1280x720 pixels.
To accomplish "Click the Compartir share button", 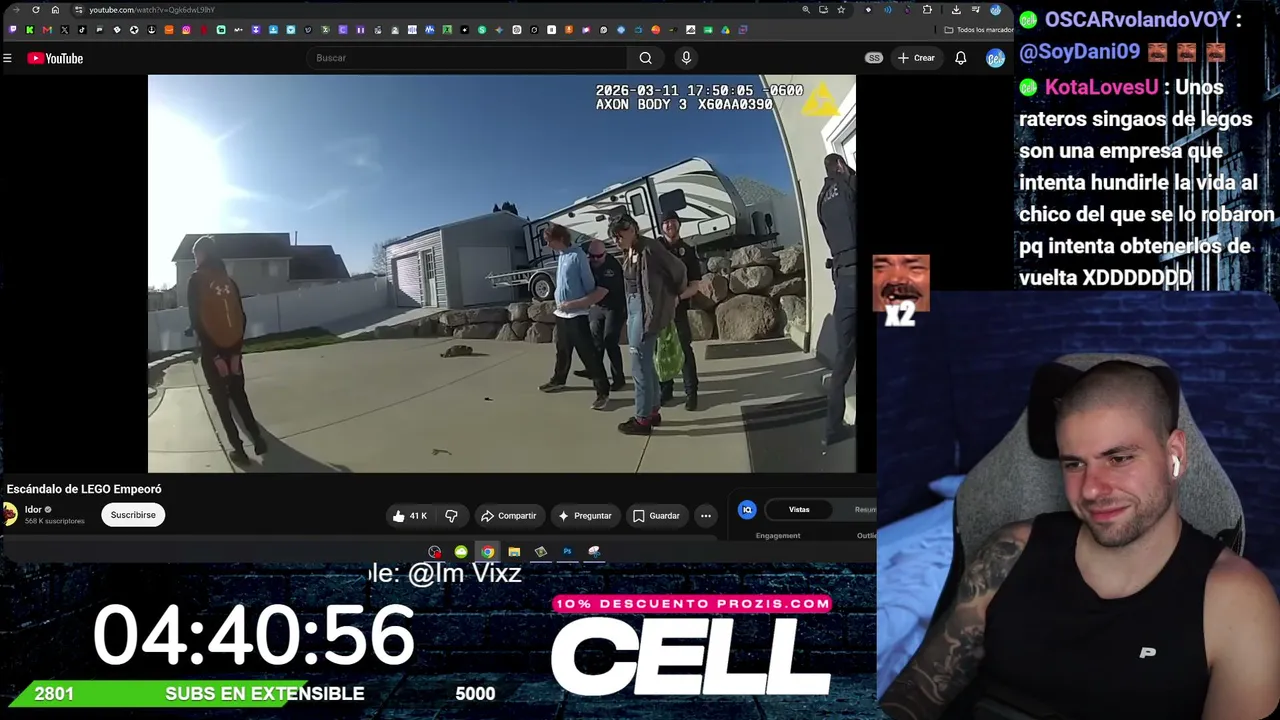I will [x=508, y=516].
